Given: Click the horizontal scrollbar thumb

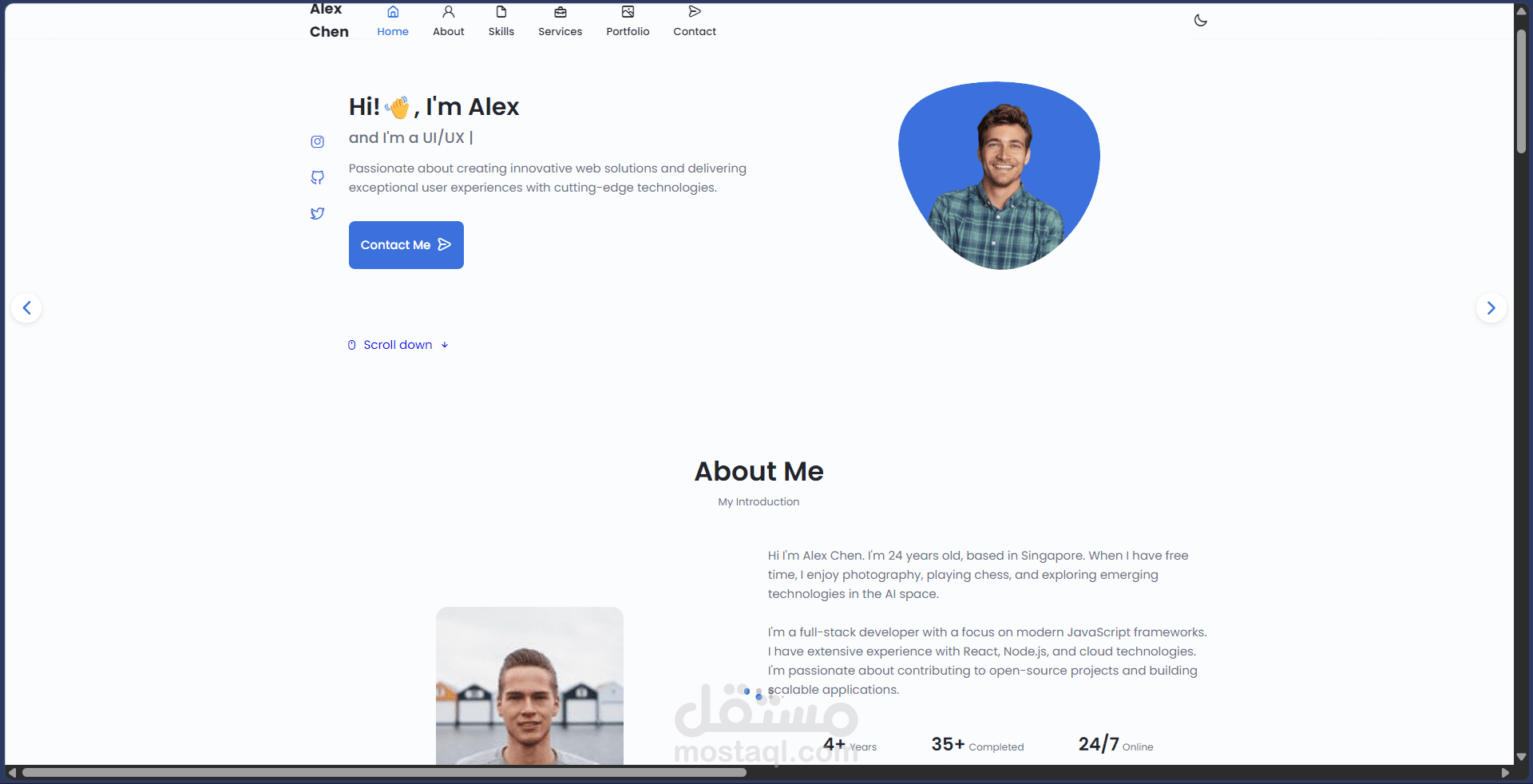Looking at the screenshot, I should [384, 773].
